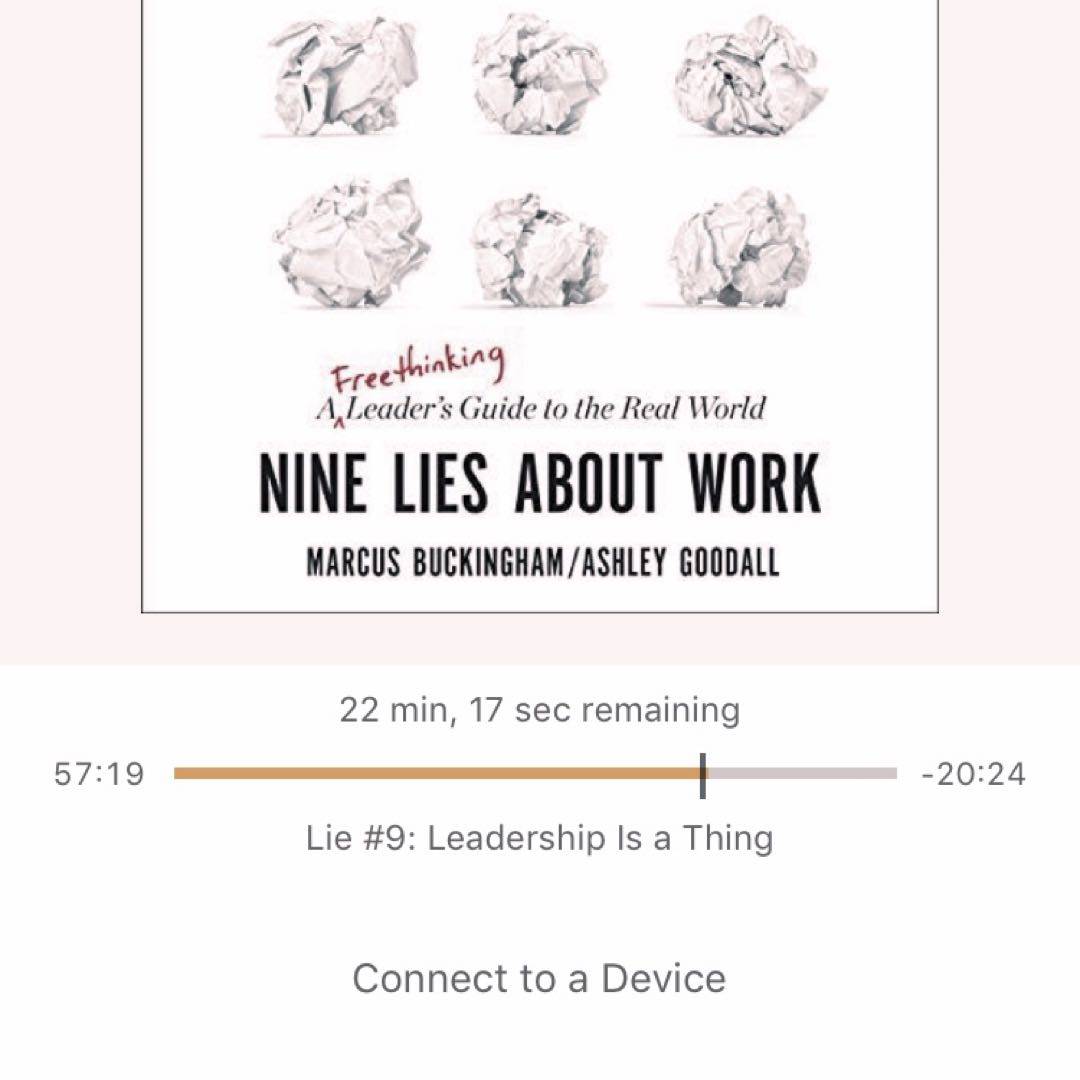Tap the NINE LIES ABOUT WORK cover title
The width and height of the screenshot is (1080, 1080).
[x=539, y=484]
